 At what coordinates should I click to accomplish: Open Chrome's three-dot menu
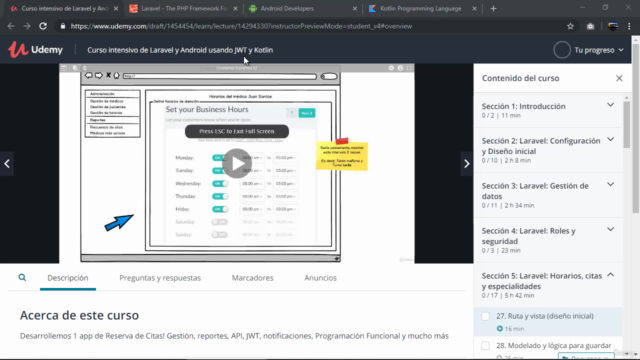coord(629,26)
